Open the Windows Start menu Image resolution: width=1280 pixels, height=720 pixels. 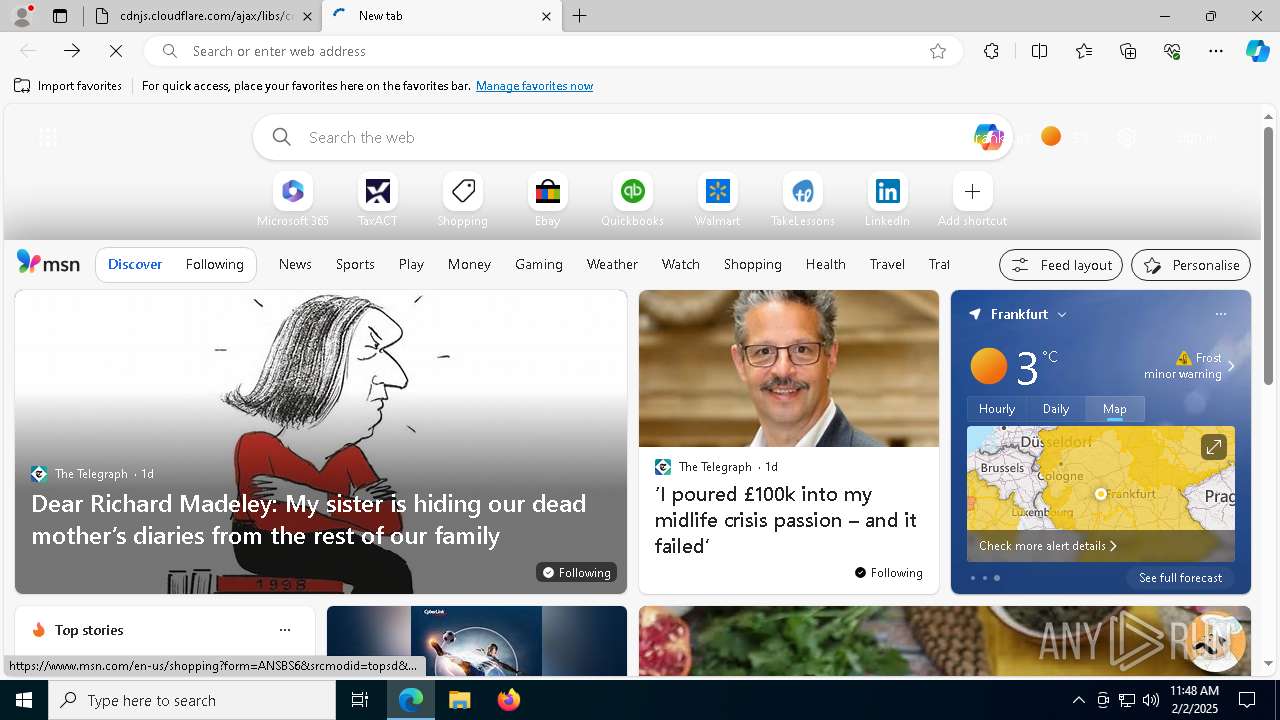point(24,700)
